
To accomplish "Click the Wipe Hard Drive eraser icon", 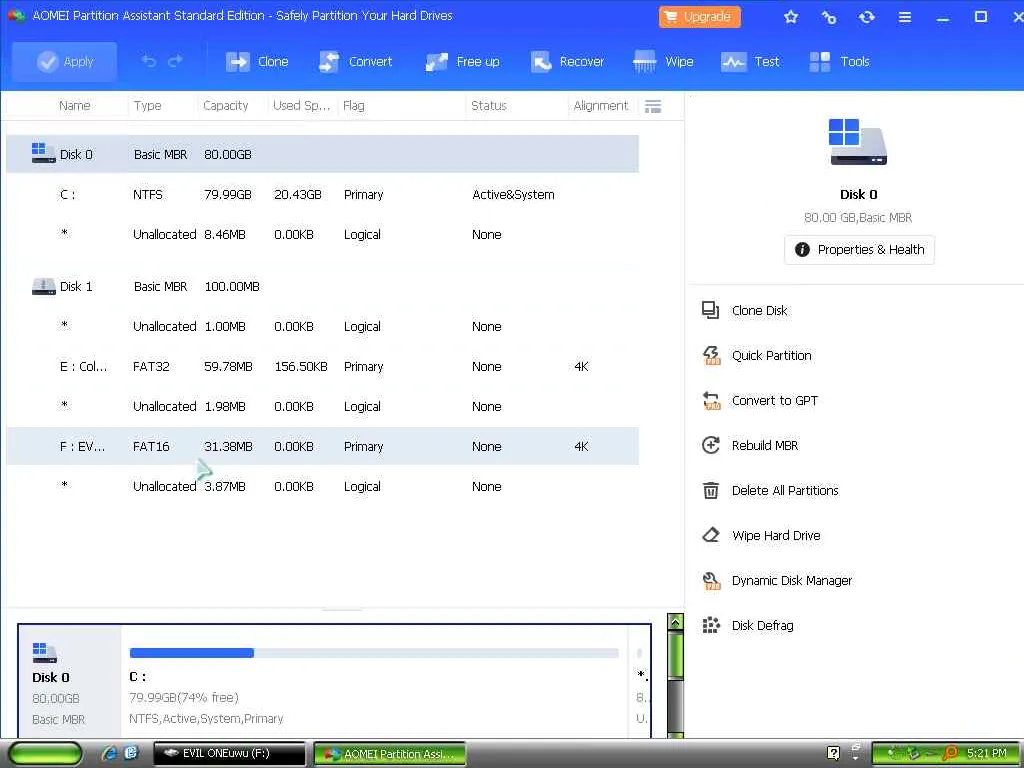I will click(x=711, y=536).
